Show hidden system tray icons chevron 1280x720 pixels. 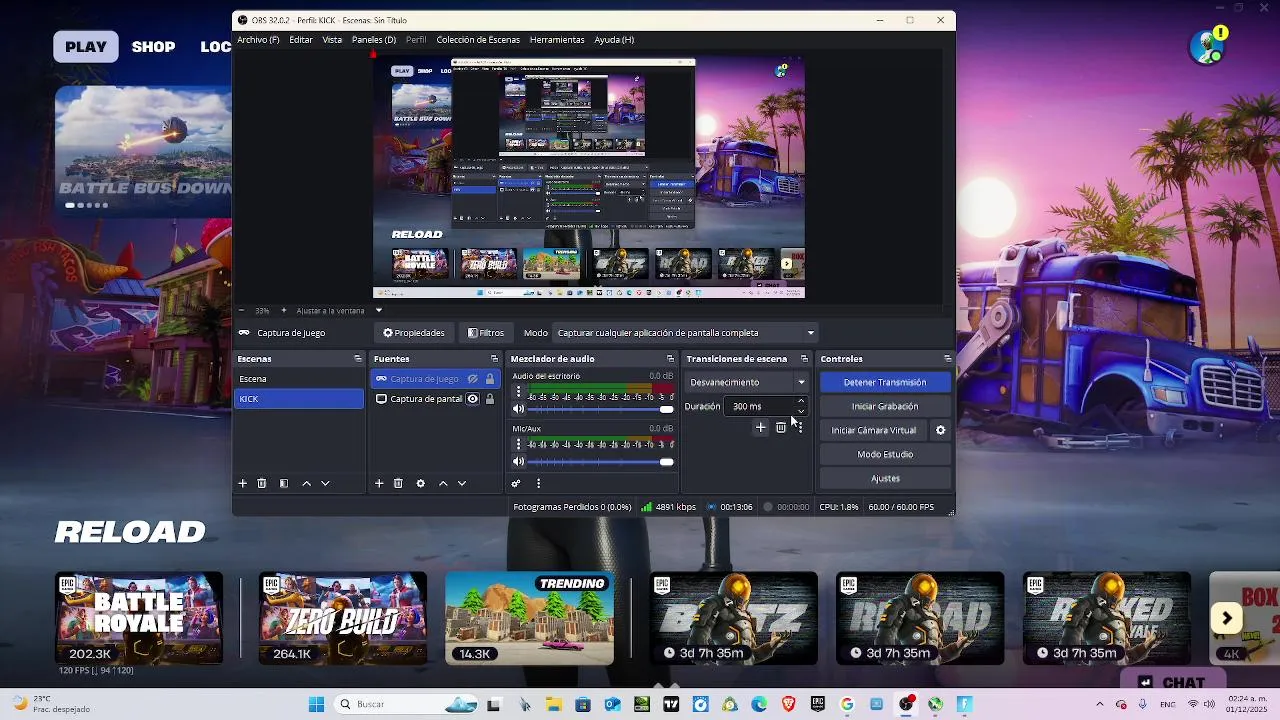1100,704
